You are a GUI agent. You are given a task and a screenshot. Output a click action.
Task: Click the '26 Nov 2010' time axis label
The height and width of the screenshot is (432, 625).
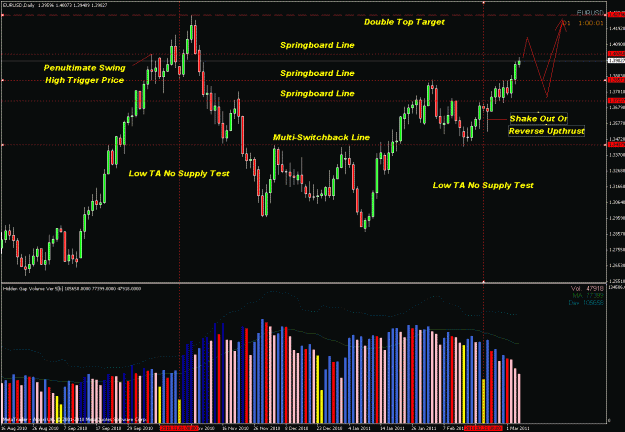pos(266,428)
